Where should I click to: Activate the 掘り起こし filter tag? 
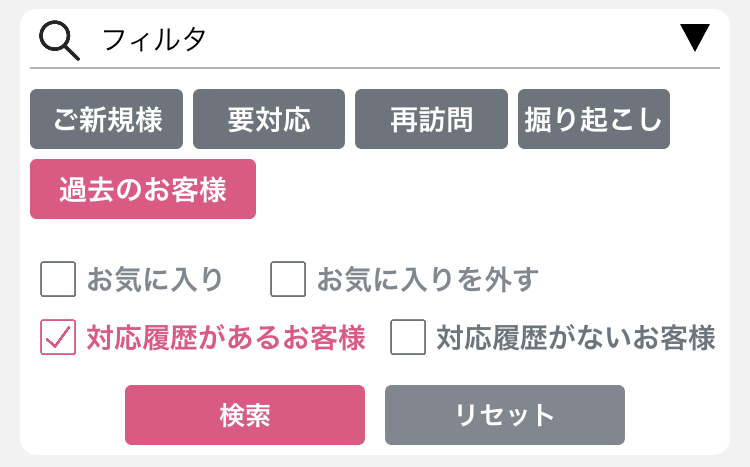point(594,119)
